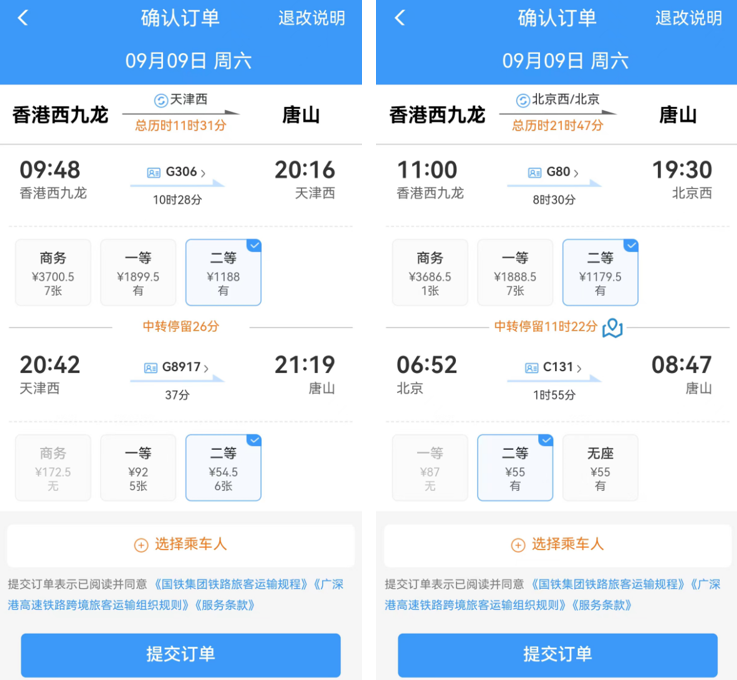The height and width of the screenshot is (680, 737).
Task: Tap the ID card icon beside G8917
Action: tap(151, 368)
